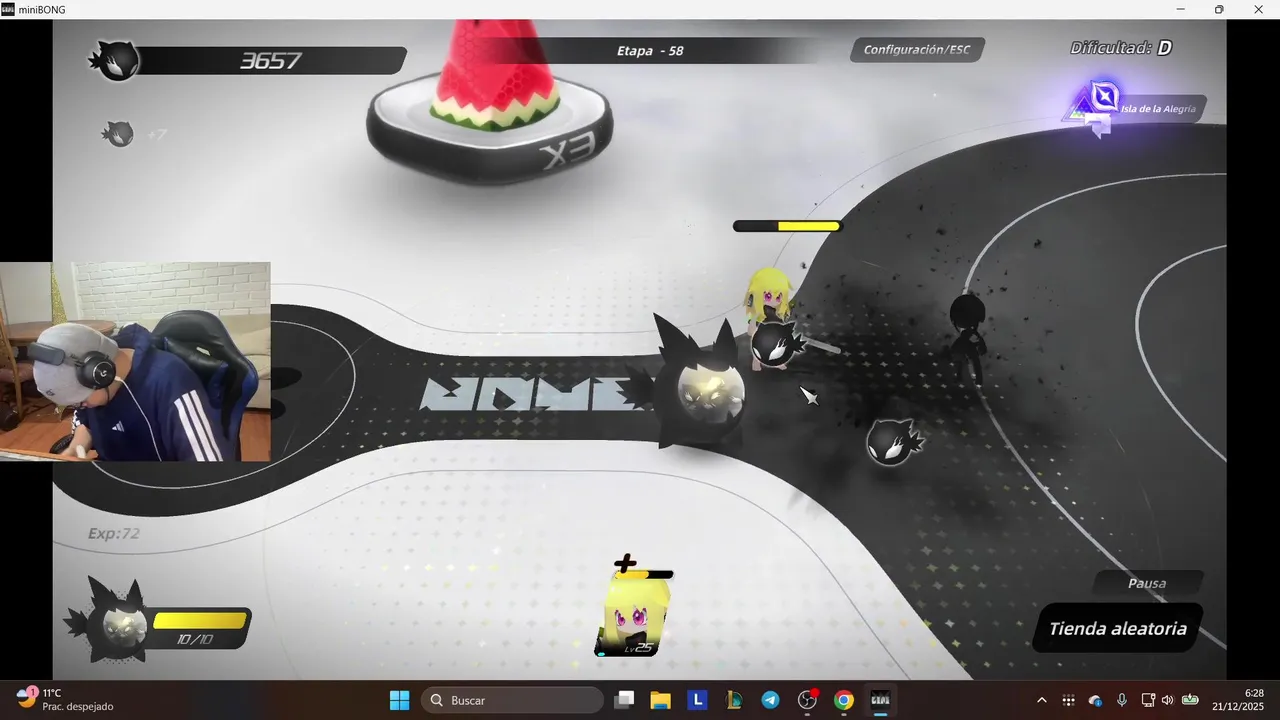Click the miniBONG title bar app icon
Screen dimensions: 1280x720
coord(8,9)
